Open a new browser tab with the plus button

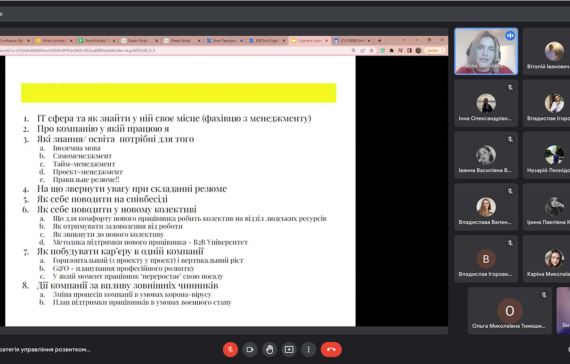click(380, 40)
